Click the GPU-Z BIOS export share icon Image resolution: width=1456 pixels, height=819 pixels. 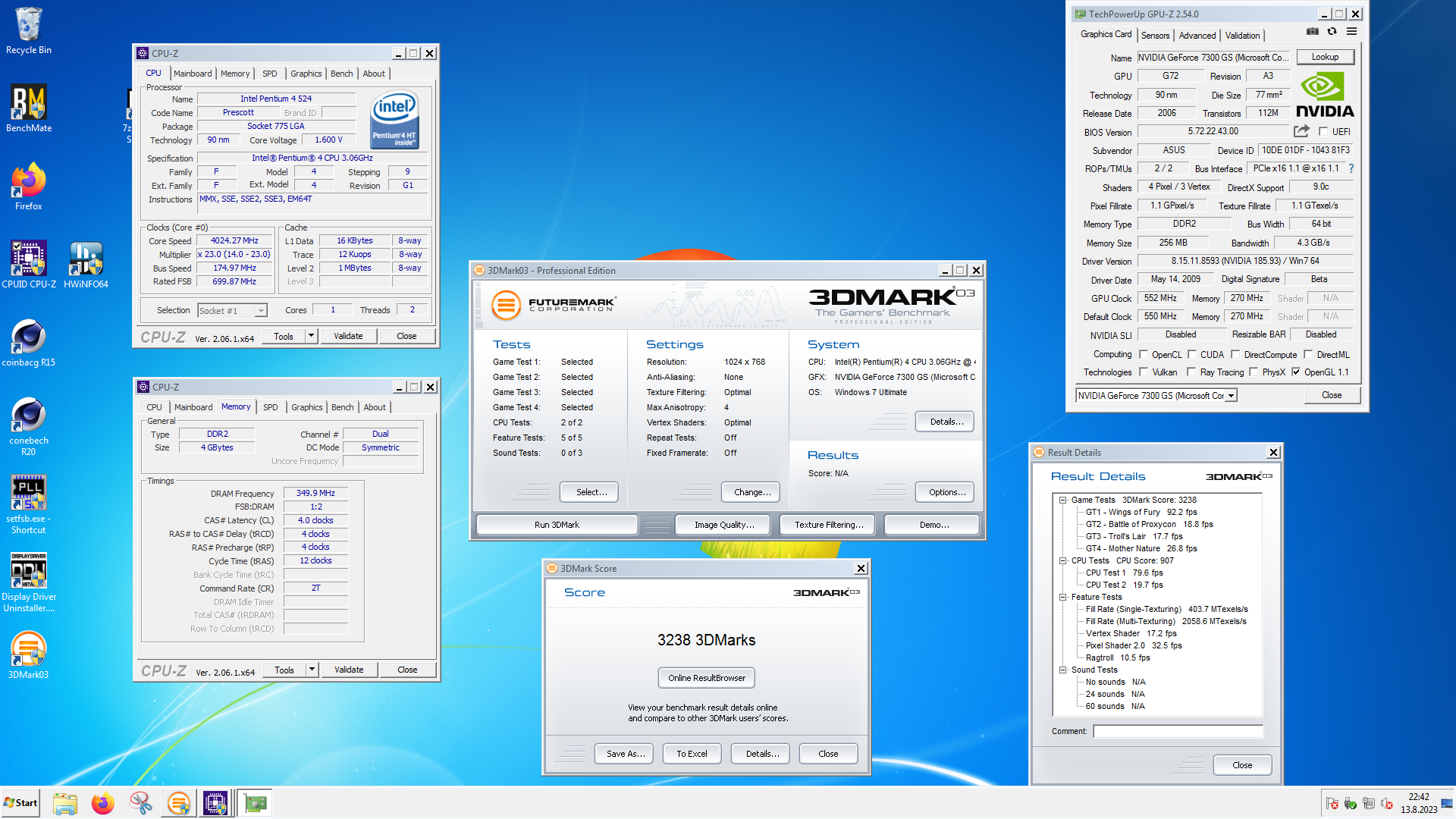(1301, 130)
